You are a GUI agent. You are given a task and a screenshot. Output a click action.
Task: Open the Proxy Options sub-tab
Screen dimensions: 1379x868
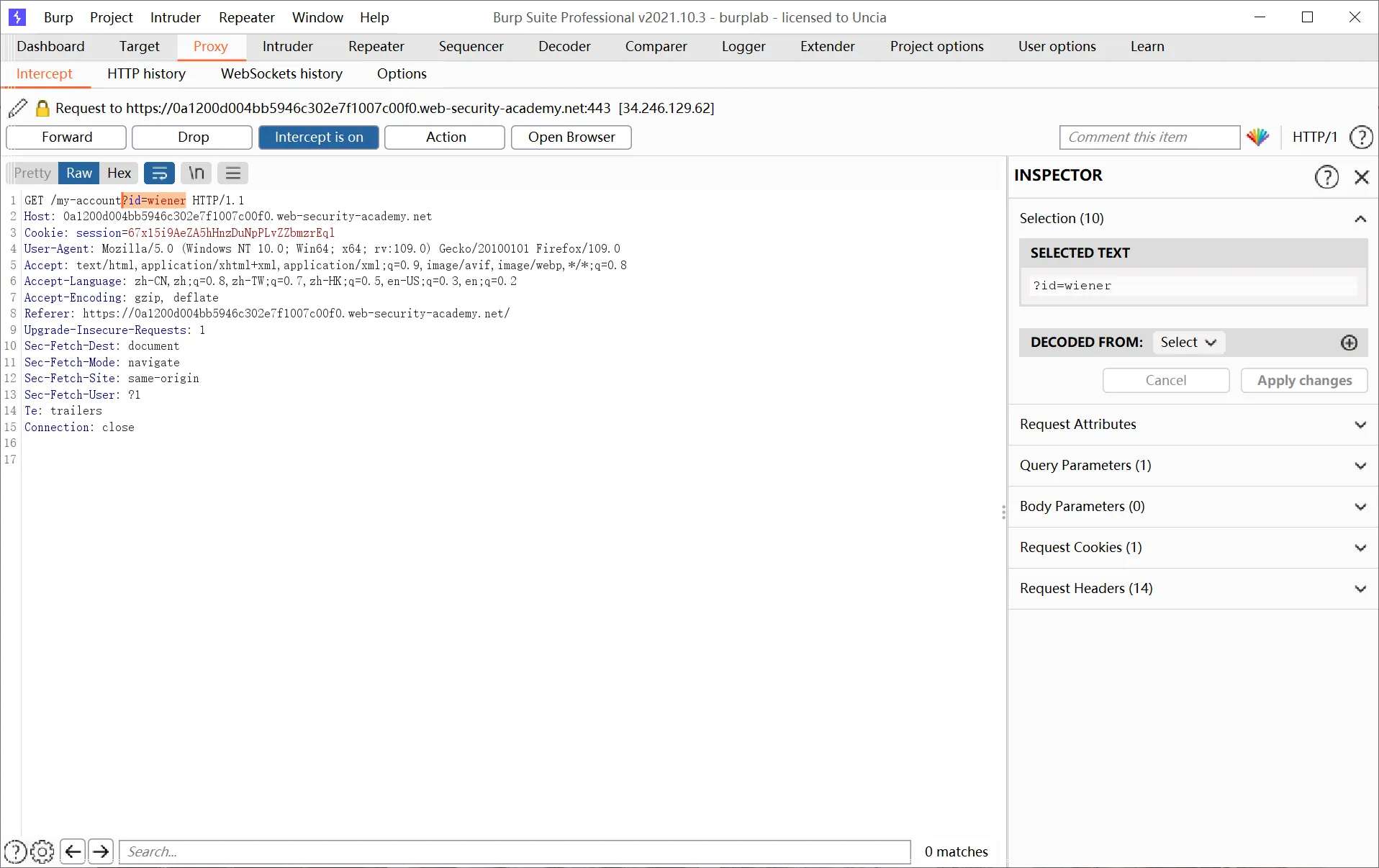point(402,73)
